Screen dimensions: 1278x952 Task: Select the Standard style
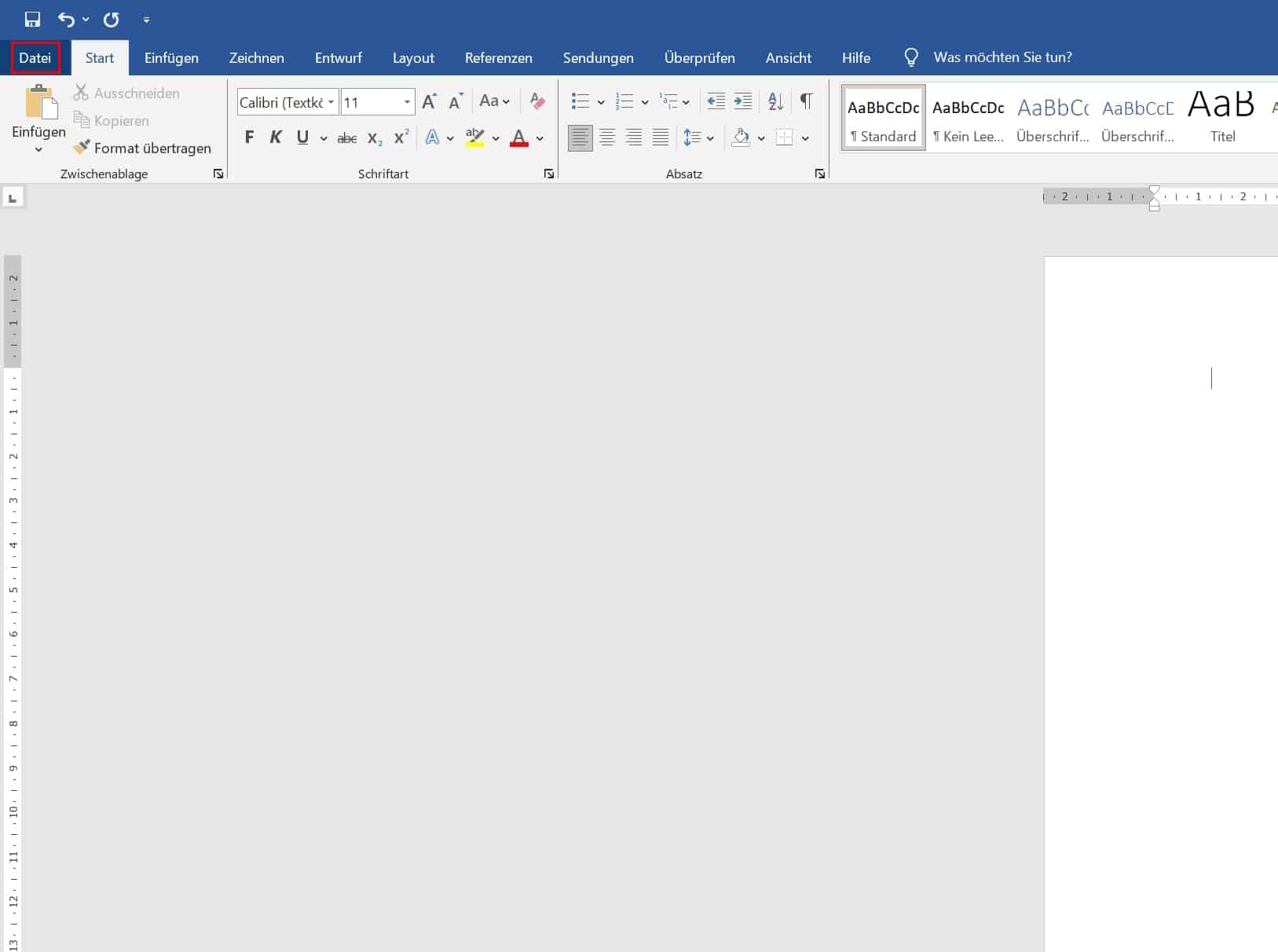[884, 118]
